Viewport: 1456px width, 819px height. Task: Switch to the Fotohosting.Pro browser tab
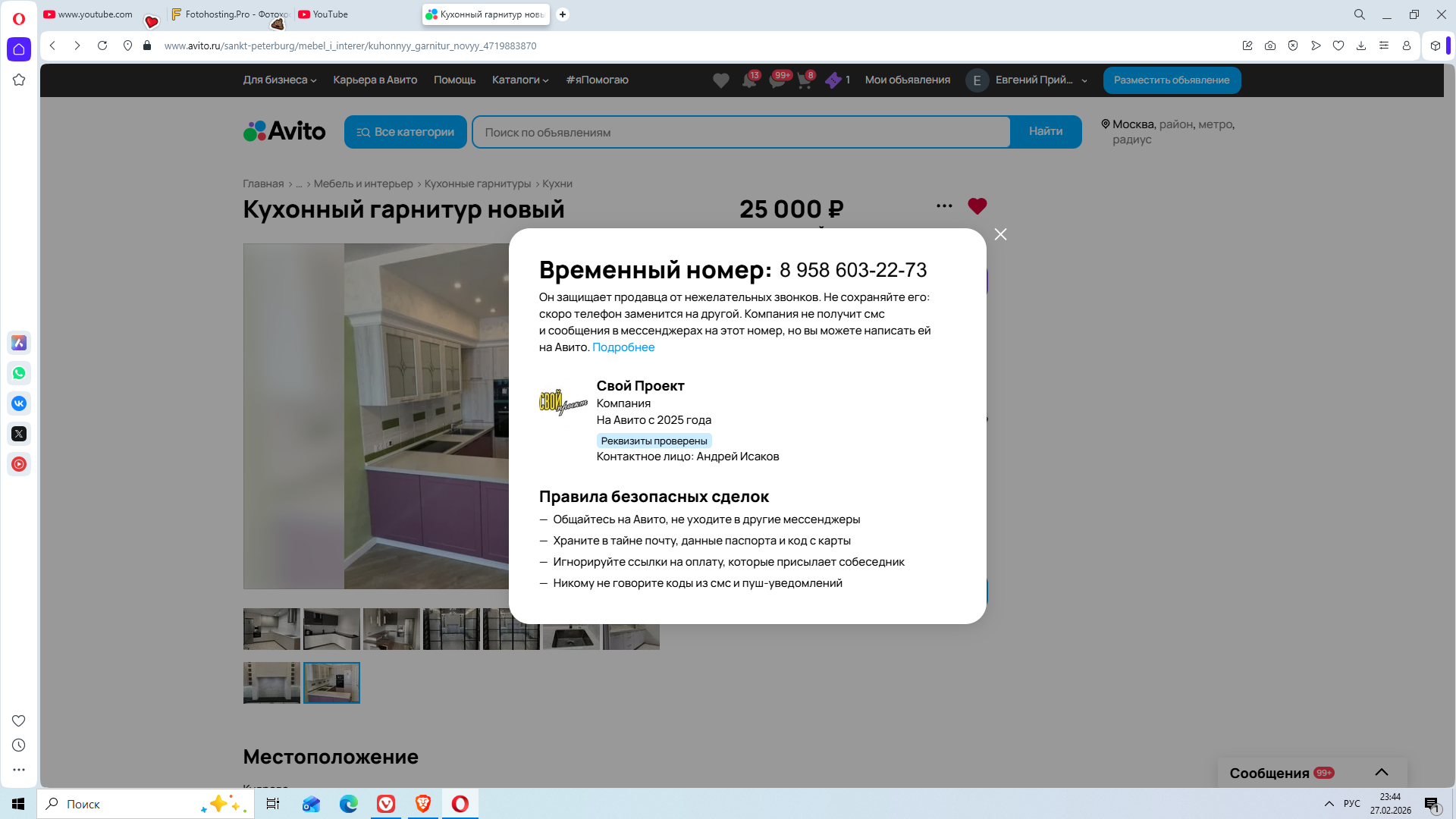(230, 14)
